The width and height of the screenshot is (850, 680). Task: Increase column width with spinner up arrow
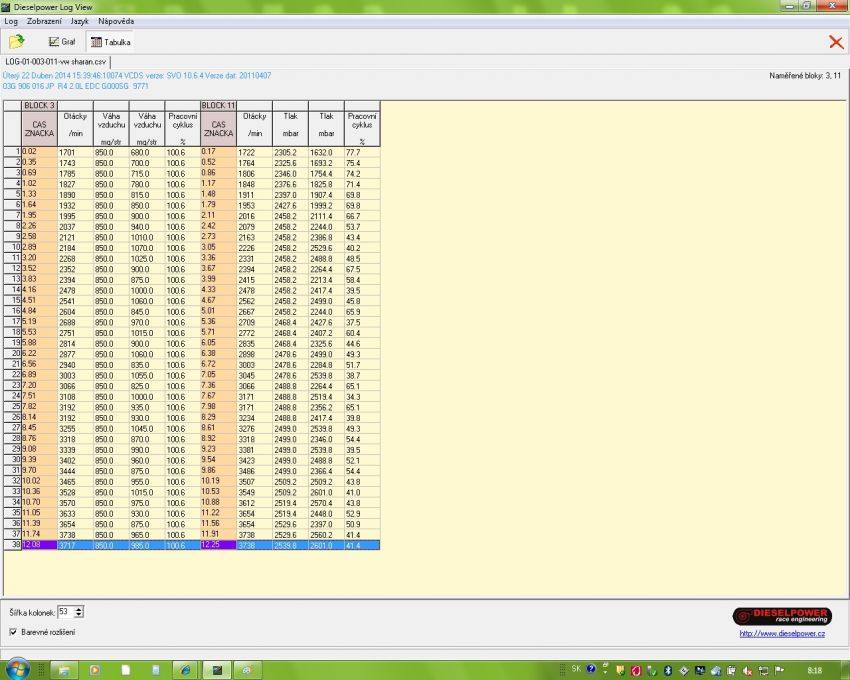(79, 609)
